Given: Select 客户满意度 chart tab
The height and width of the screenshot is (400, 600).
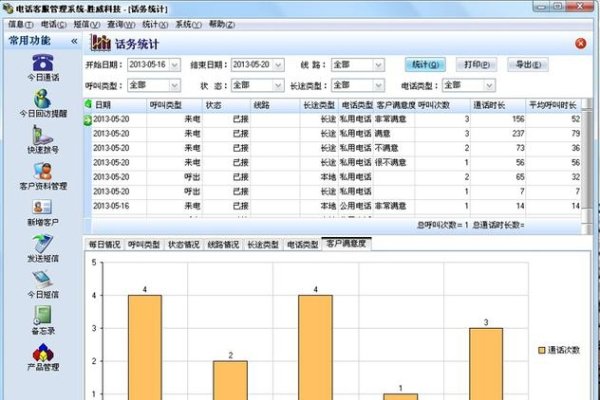Looking at the screenshot, I should (346, 243).
